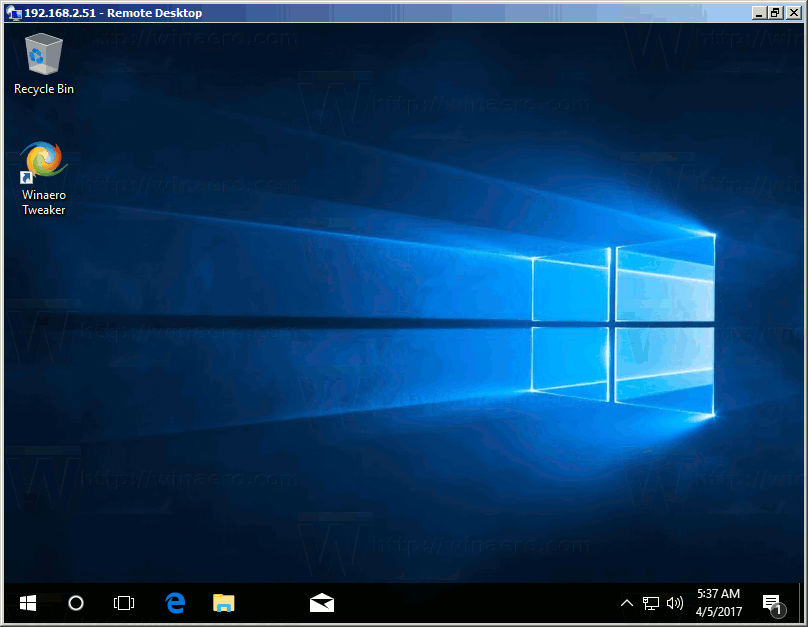
Task: Open the Mail app from the taskbar
Action: tap(321, 603)
